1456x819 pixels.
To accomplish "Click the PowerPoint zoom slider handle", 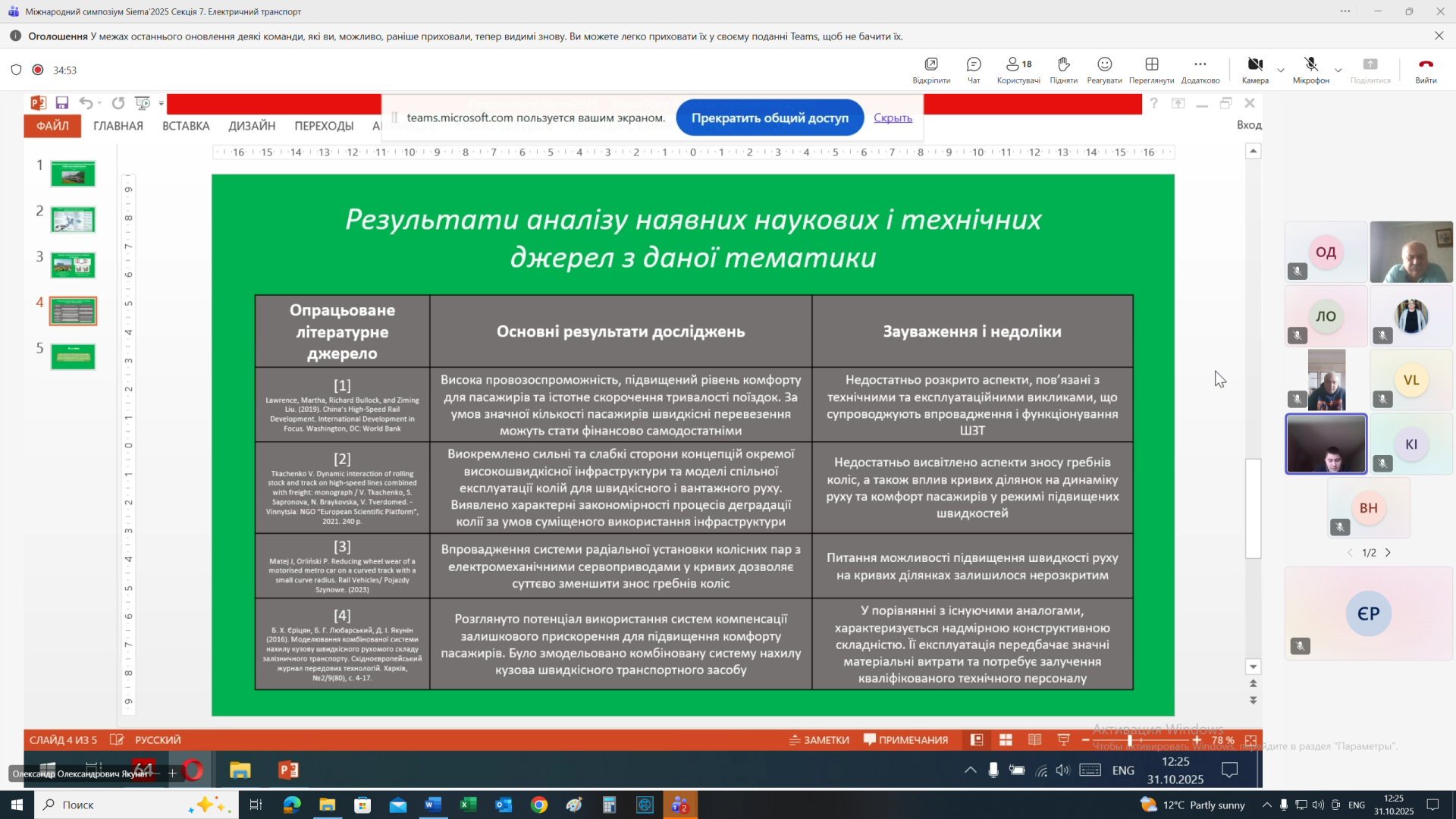I will point(1130,740).
